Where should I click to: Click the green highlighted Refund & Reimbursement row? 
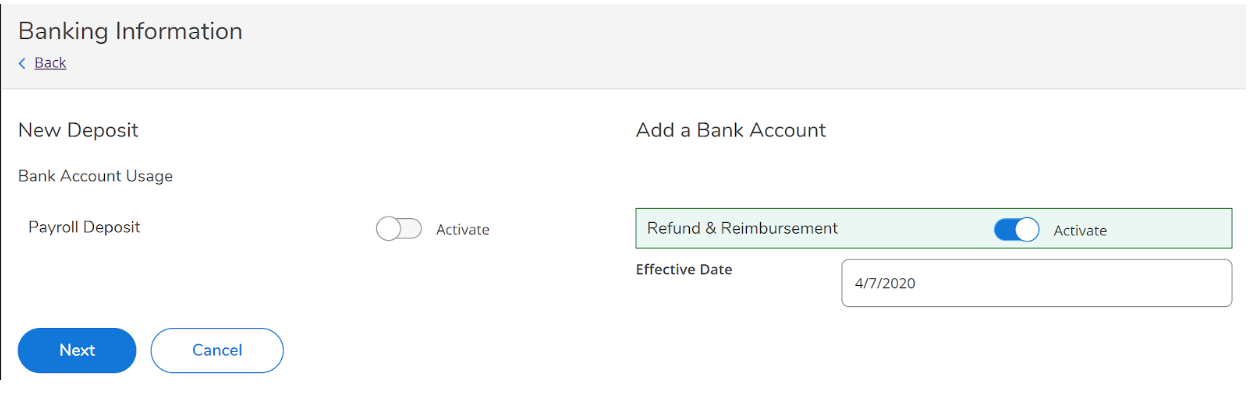934,228
